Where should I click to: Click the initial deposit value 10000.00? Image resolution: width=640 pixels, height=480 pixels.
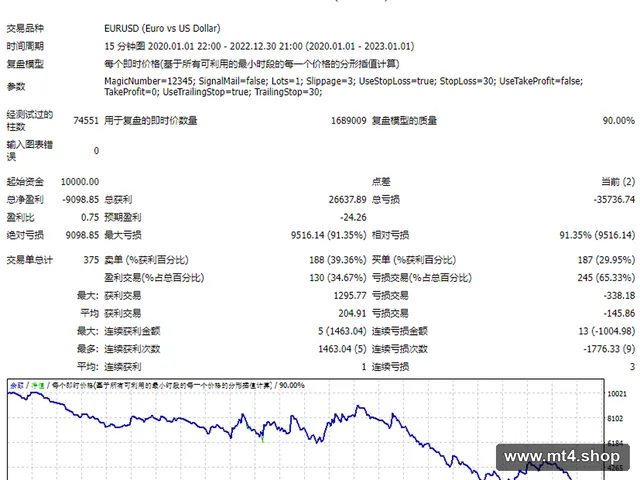pyautogui.click(x=80, y=182)
